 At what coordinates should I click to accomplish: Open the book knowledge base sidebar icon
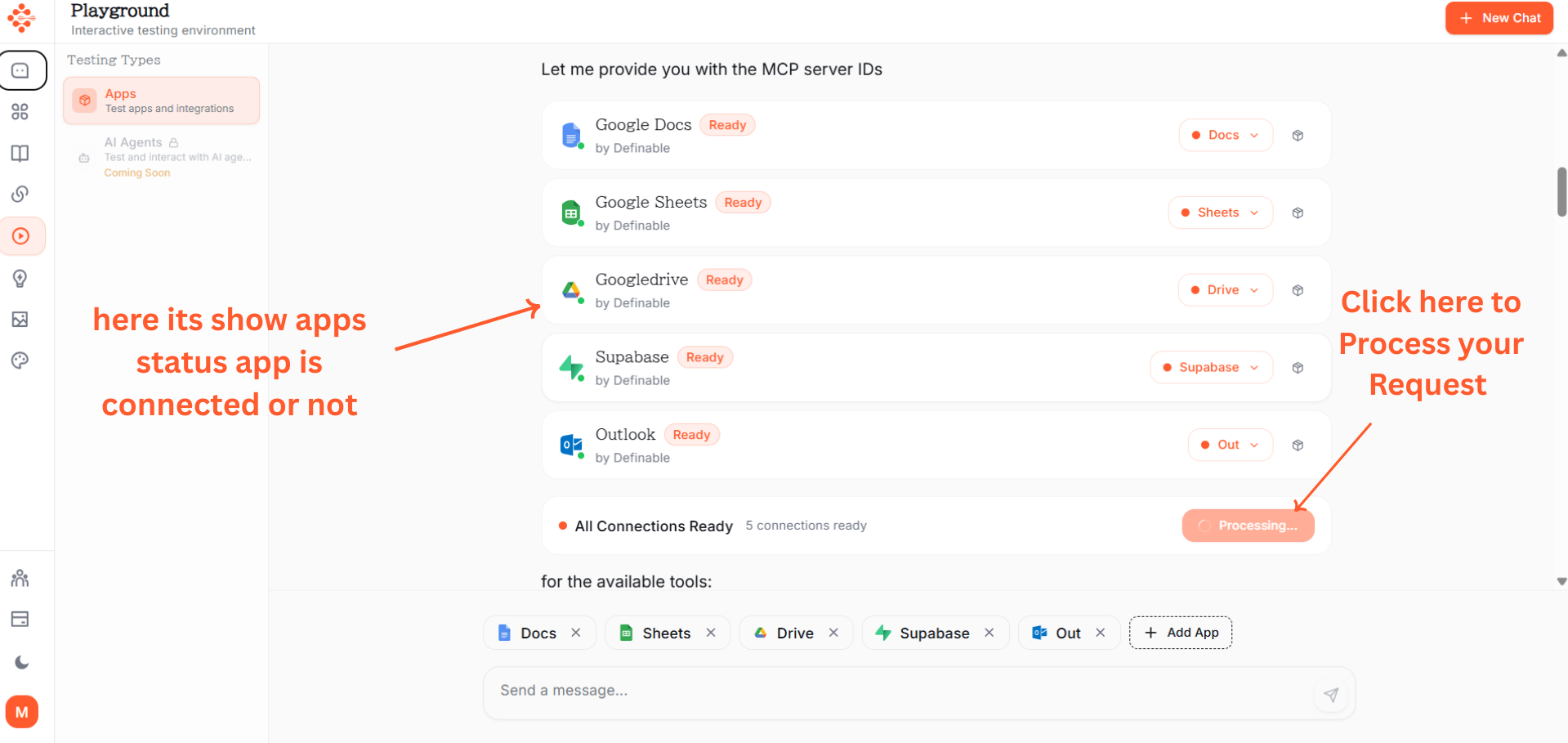tap(20, 154)
